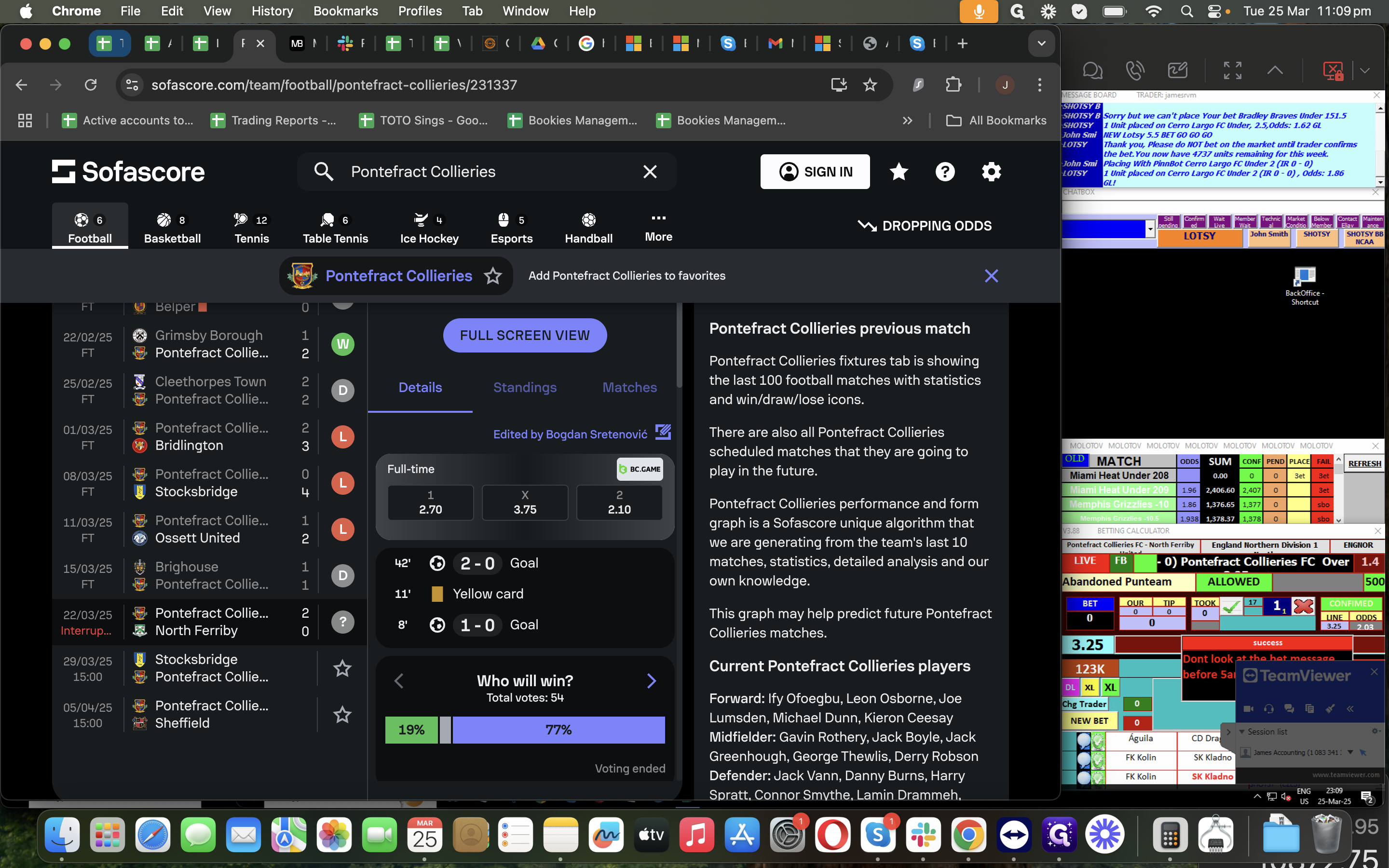Click Edited by Bogdan Sretenović link
Image resolution: width=1389 pixels, height=868 pixels.
[x=570, y=434]
